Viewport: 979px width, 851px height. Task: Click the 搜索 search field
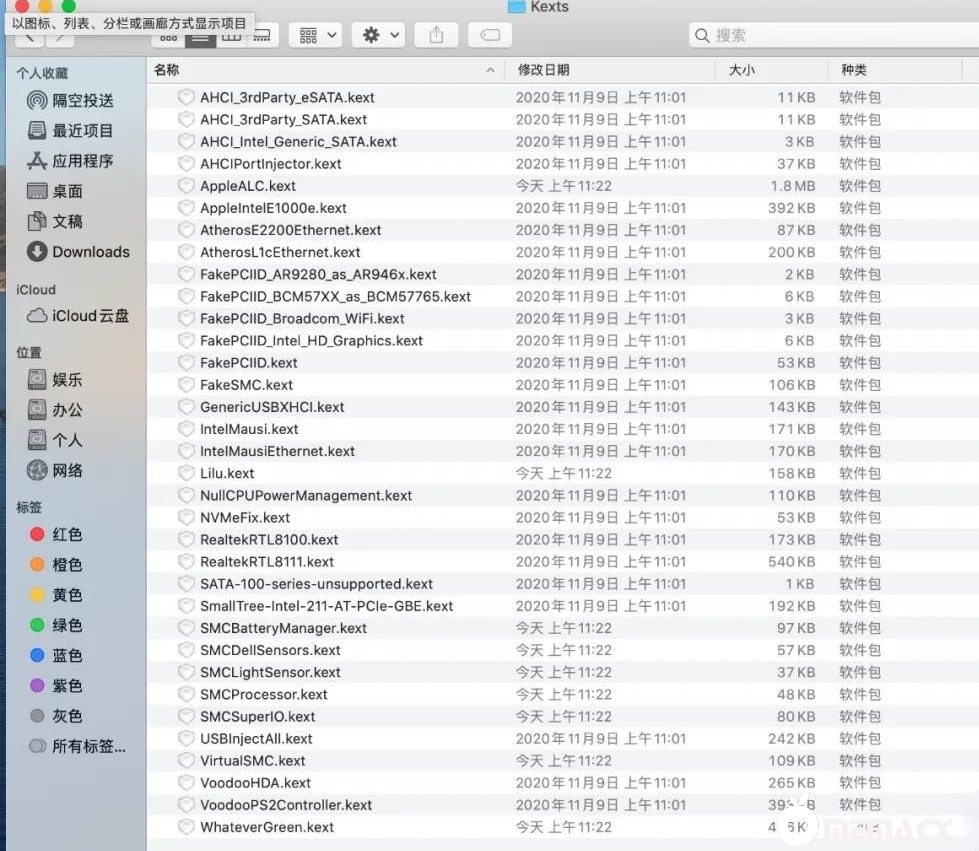pos(830,35)
